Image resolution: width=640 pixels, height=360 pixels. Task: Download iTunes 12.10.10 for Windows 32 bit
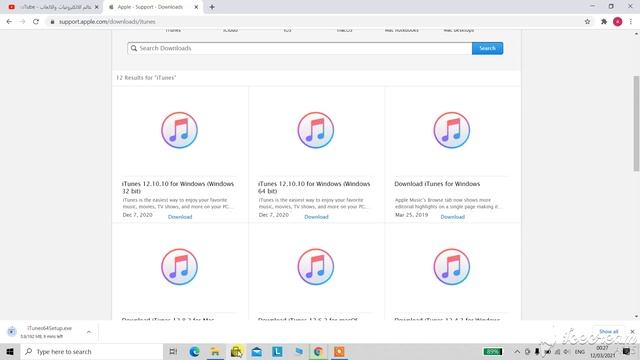(x=180, y=217)
